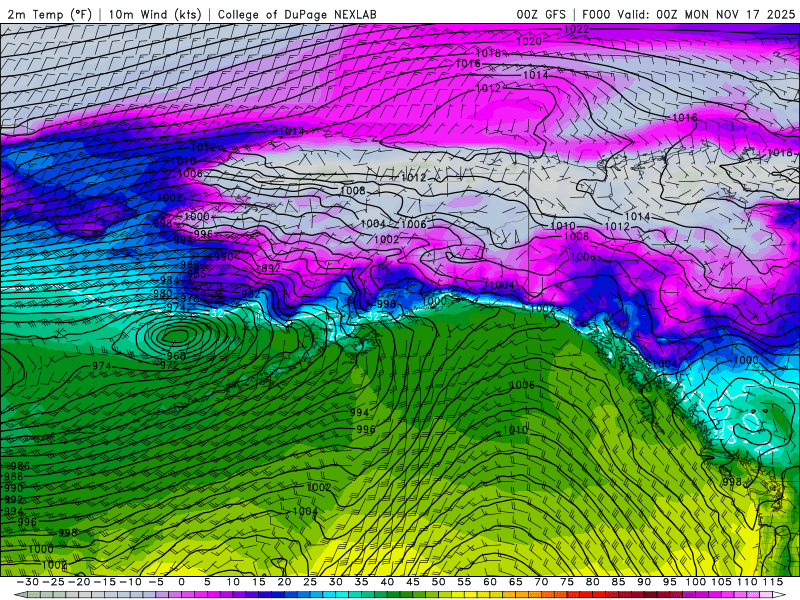Click the -30 value on temperature scale
The image size is (800, 600).
(x=28, y=582)
